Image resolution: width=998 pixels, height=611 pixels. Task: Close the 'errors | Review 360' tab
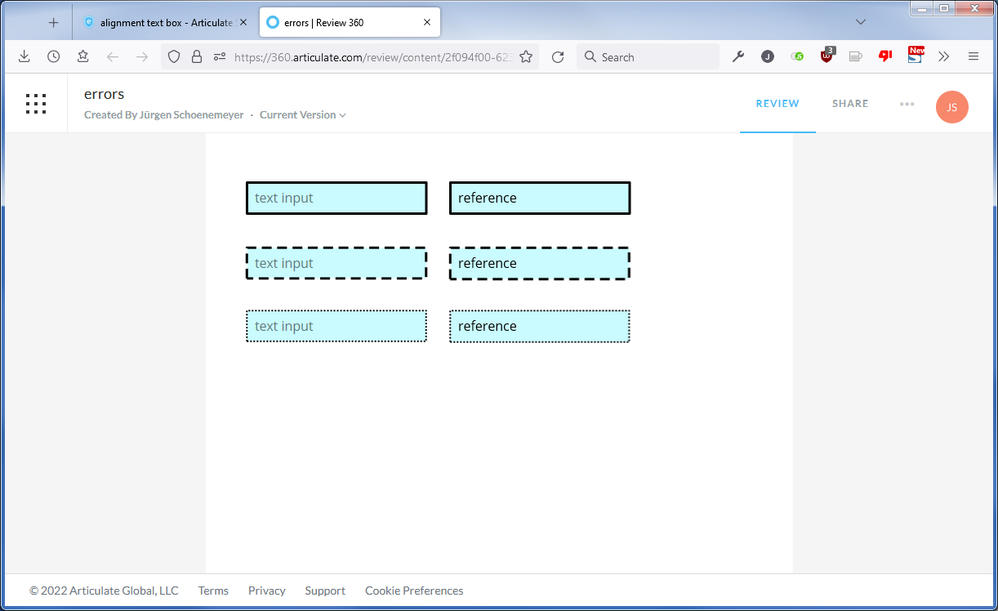[427, 22]
